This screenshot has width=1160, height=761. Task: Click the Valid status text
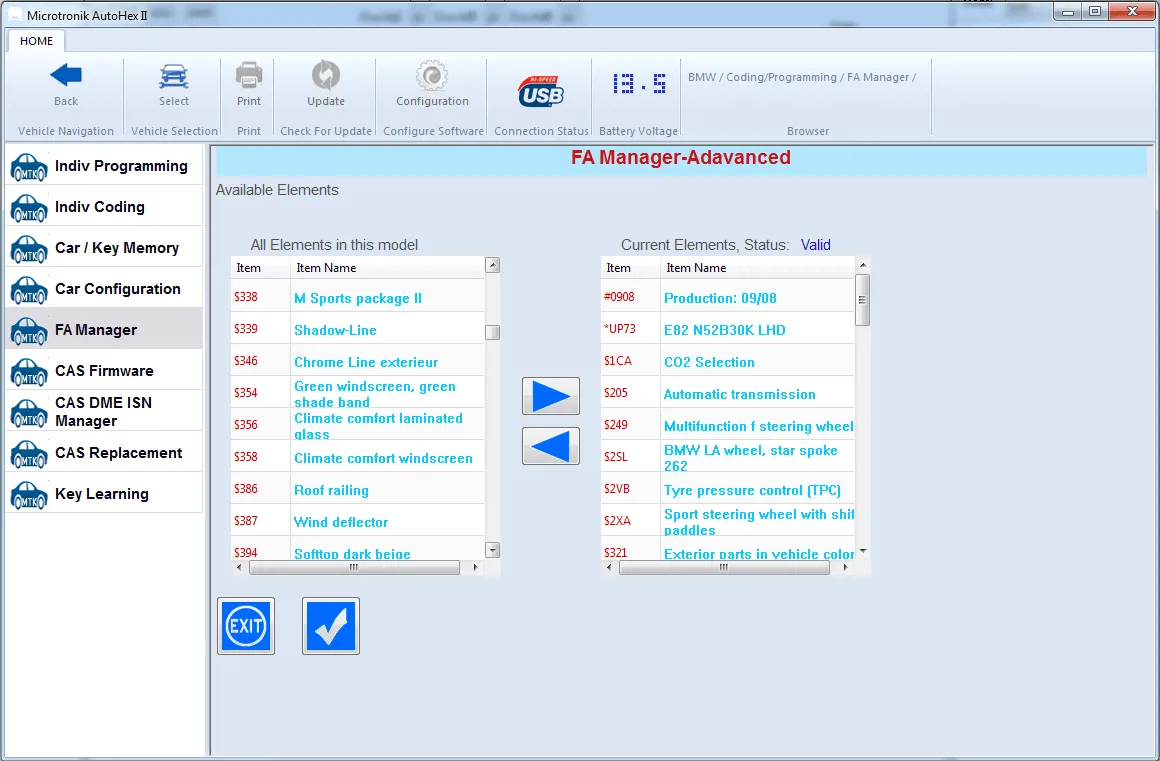(815, 245)
